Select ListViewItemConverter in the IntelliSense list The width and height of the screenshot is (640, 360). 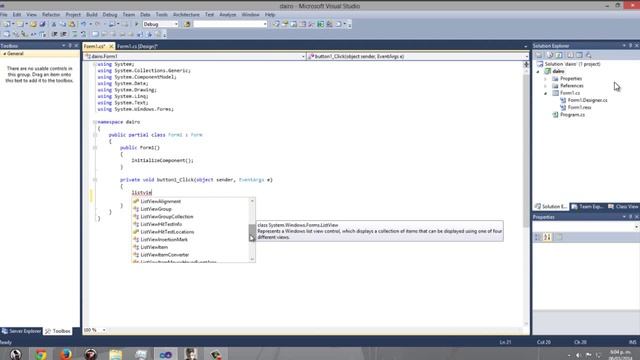164,255
